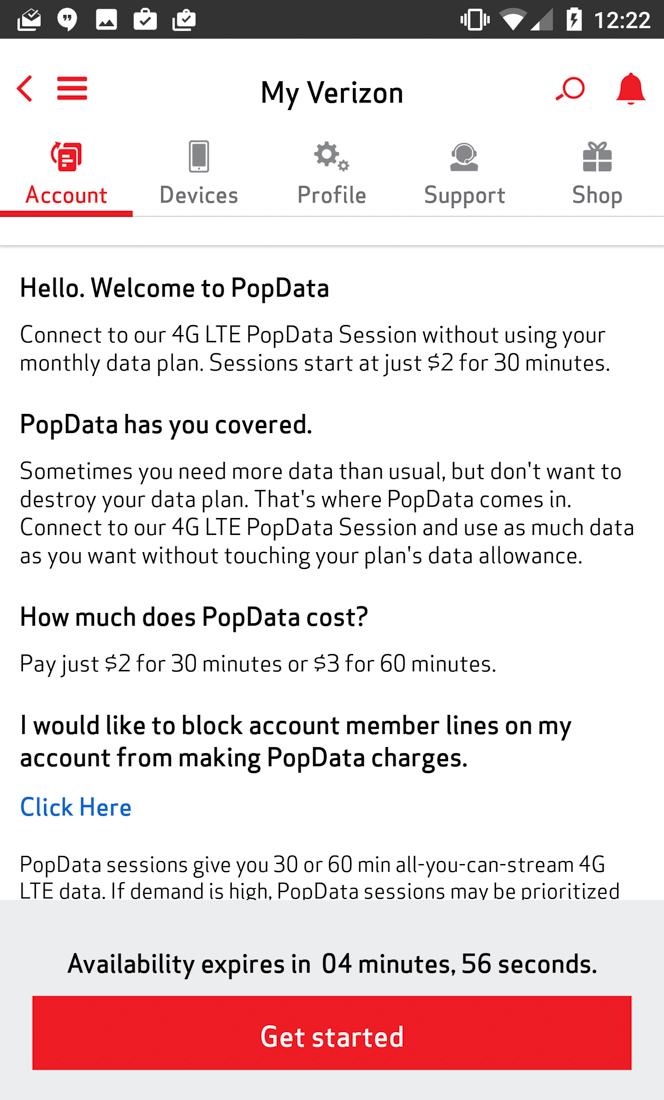
Task: Switch to the Profile tab
Action: pyautogui.click(x=331, y=194)
